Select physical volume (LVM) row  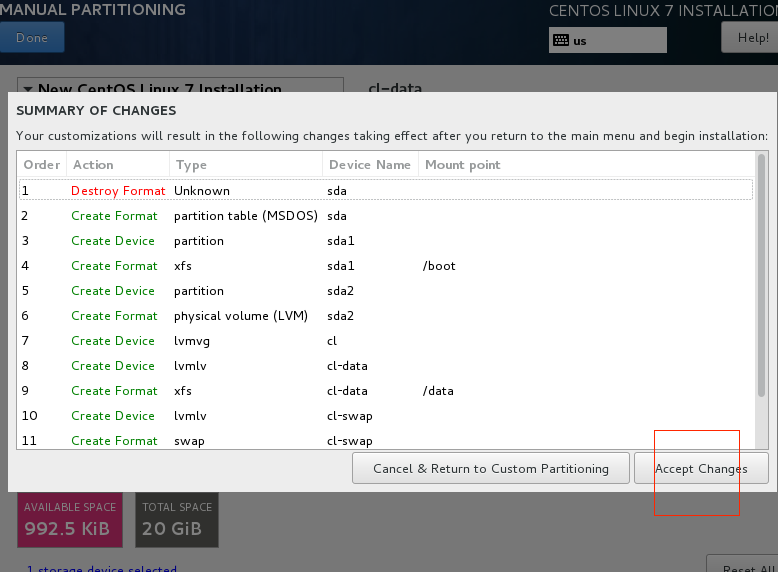point(386,316)
